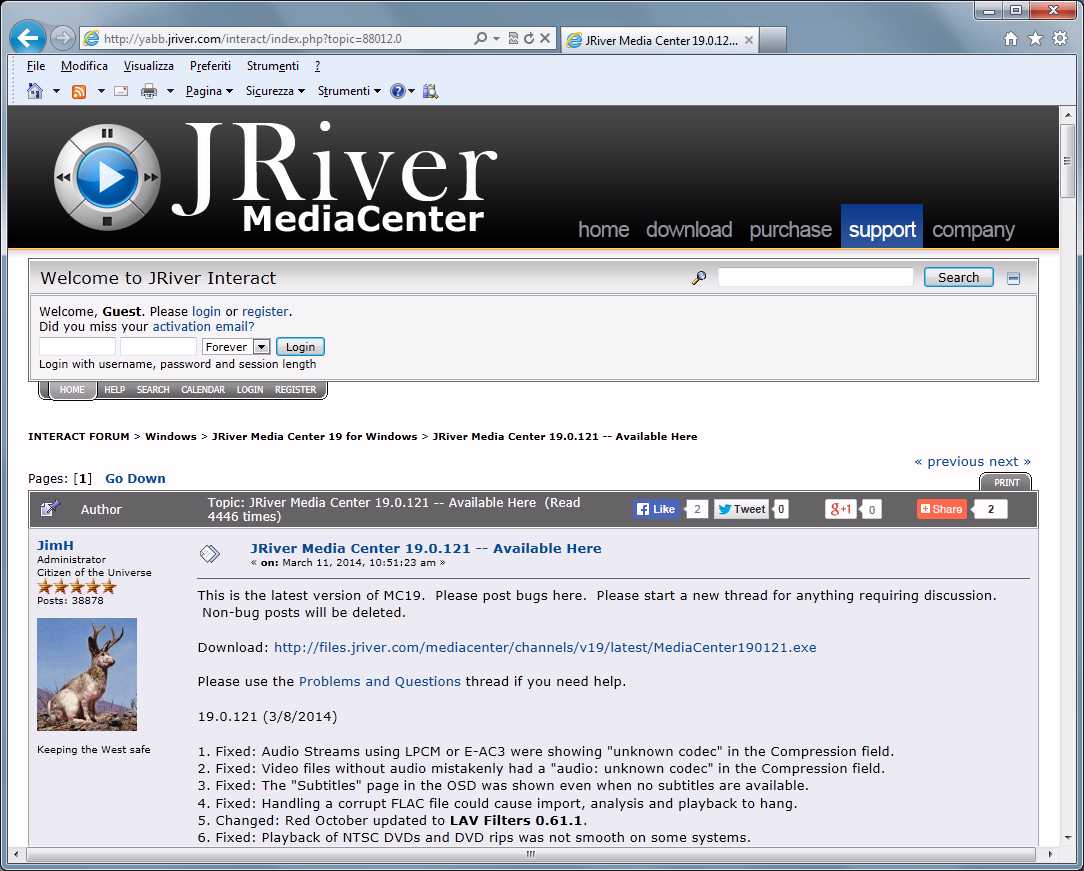
Task: Click the blue play button on JRiver logo
Action: (x=106, y=176)
